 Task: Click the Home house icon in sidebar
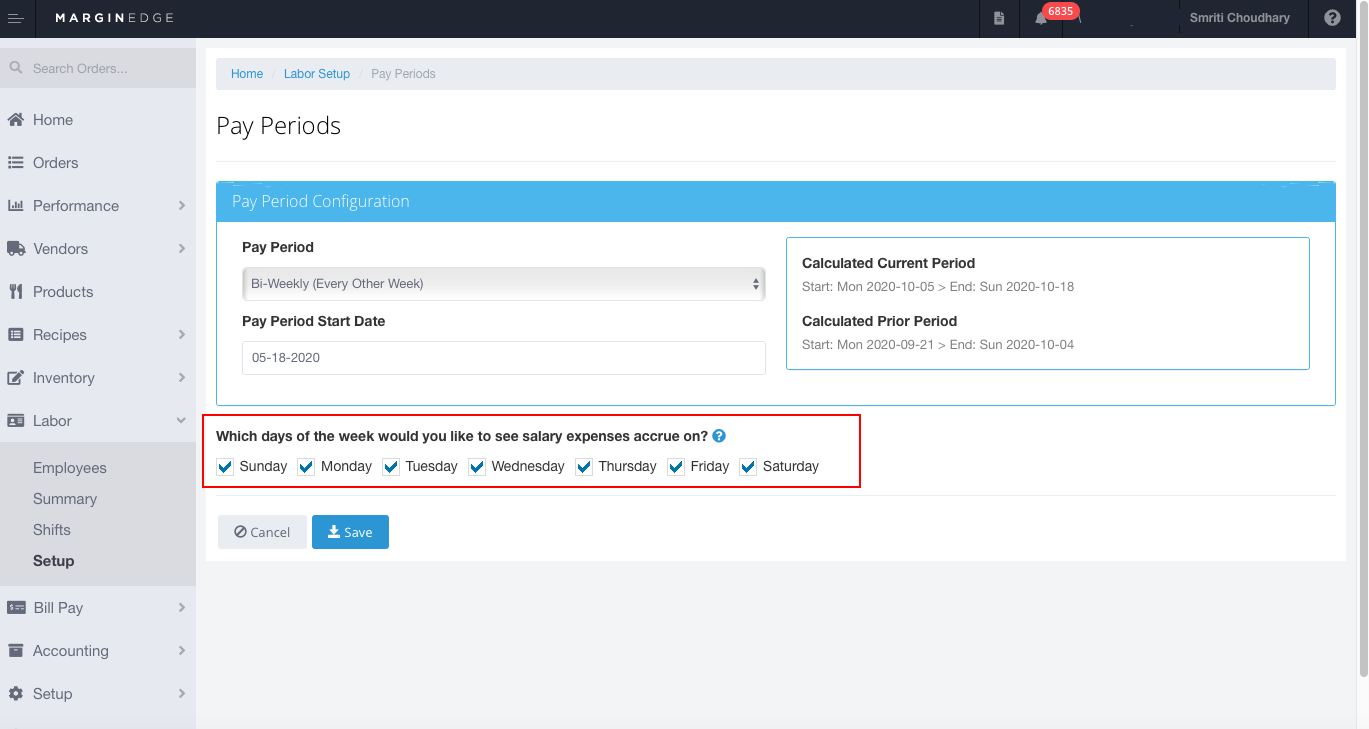click(16, 120)
